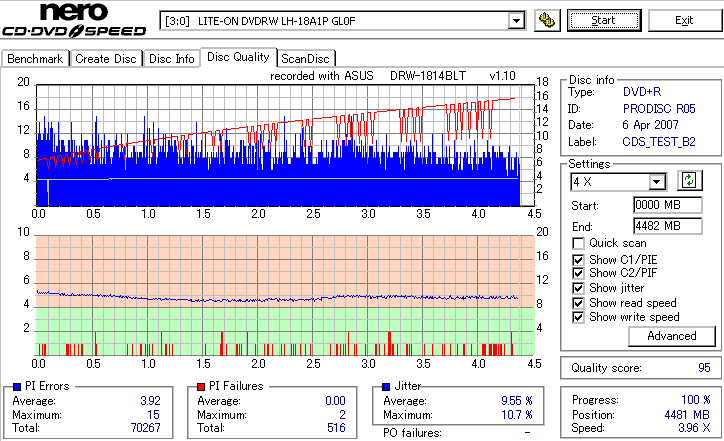Uncheck Show C1/PIE option
The image size is (724, 441).
pos(578,260)
